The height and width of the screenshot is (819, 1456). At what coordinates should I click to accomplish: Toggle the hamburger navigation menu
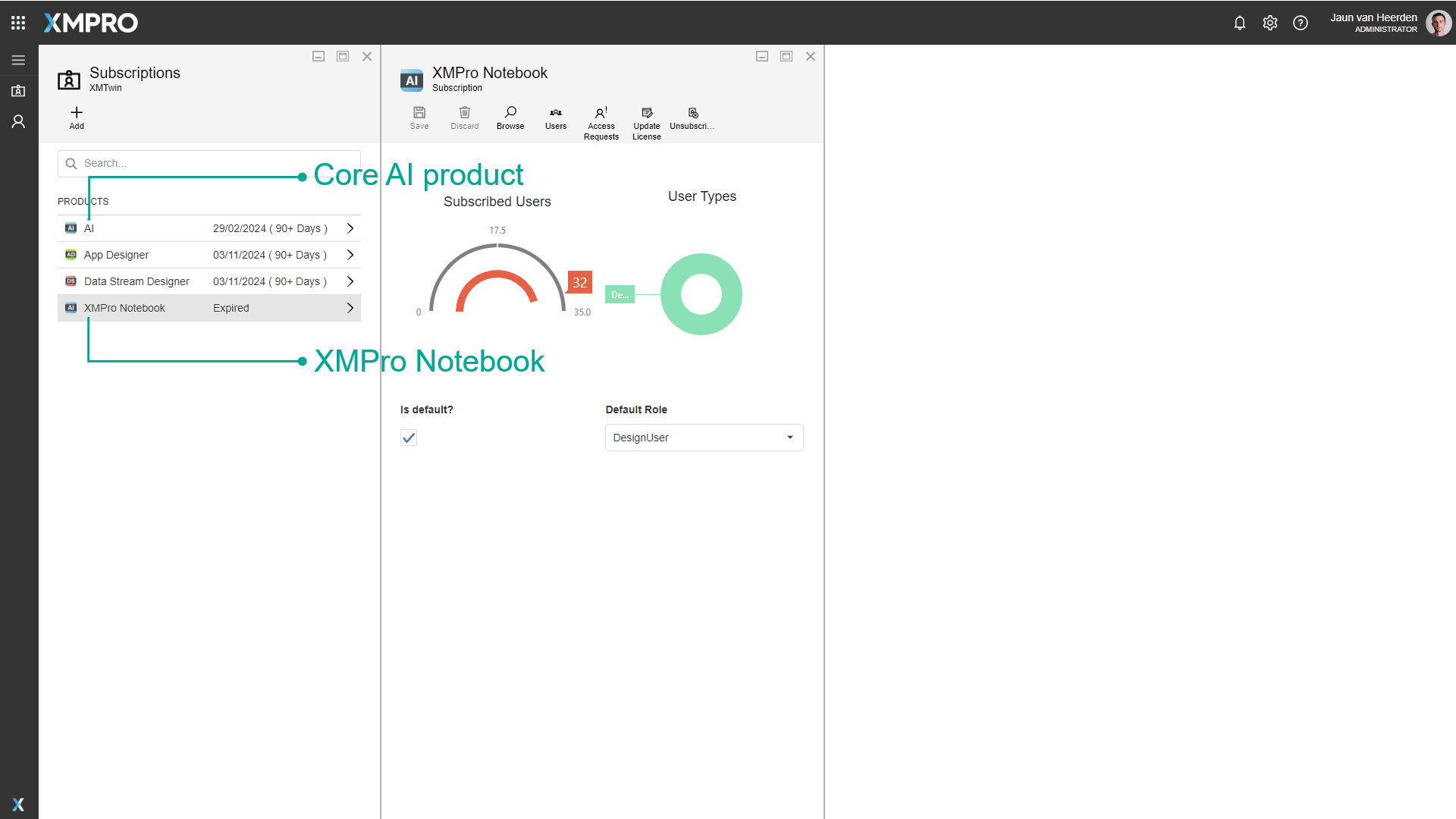pos(18,60)
